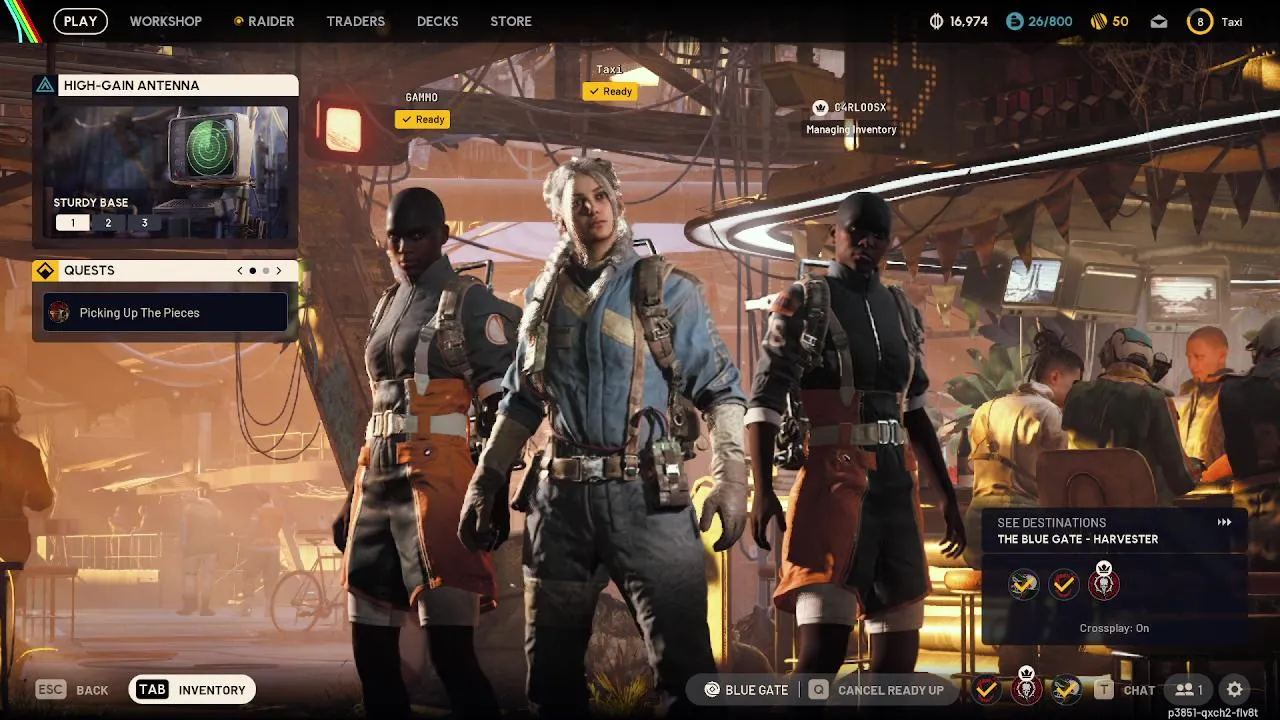Image resolution: width=1280 pixels, height=720 pixels.
Task: Click GAMMO's Ready status badge
Action: pos(422,119)
